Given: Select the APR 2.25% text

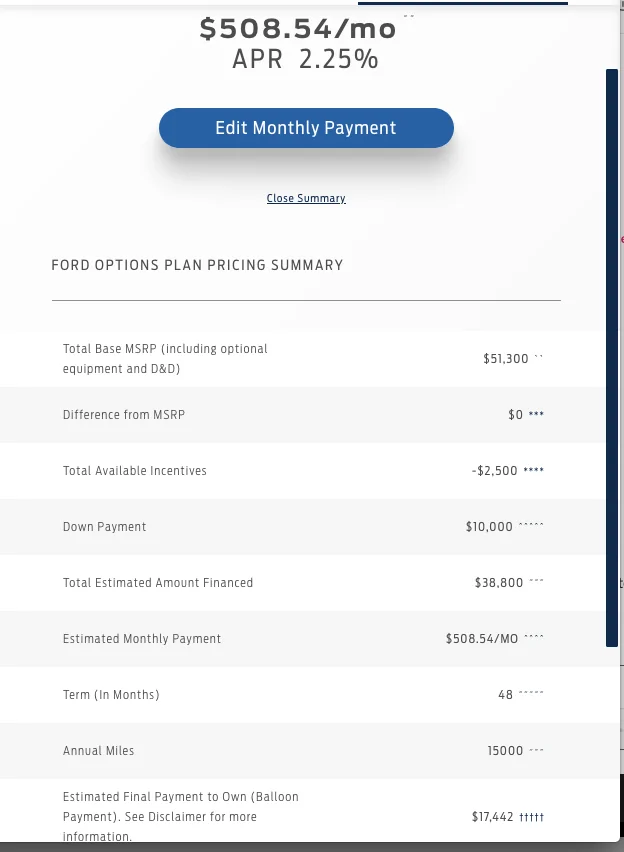Looking at the screenshot, I should pyautogui.click(x=305, y=59).
